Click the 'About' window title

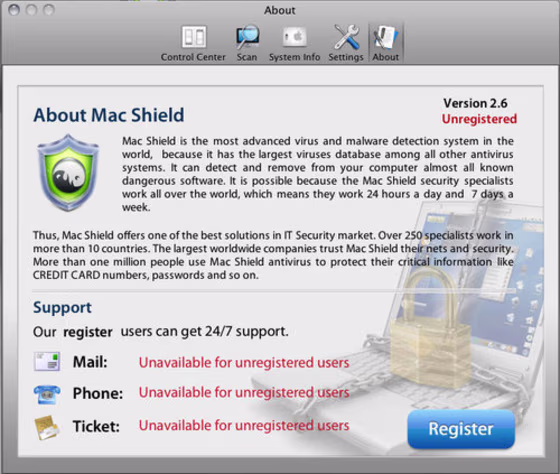(x=280, y=10)
